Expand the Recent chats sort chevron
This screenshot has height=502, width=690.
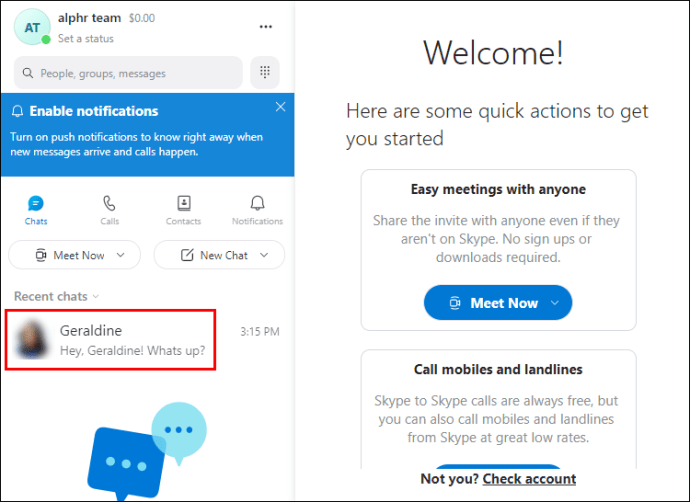(96, 297)
